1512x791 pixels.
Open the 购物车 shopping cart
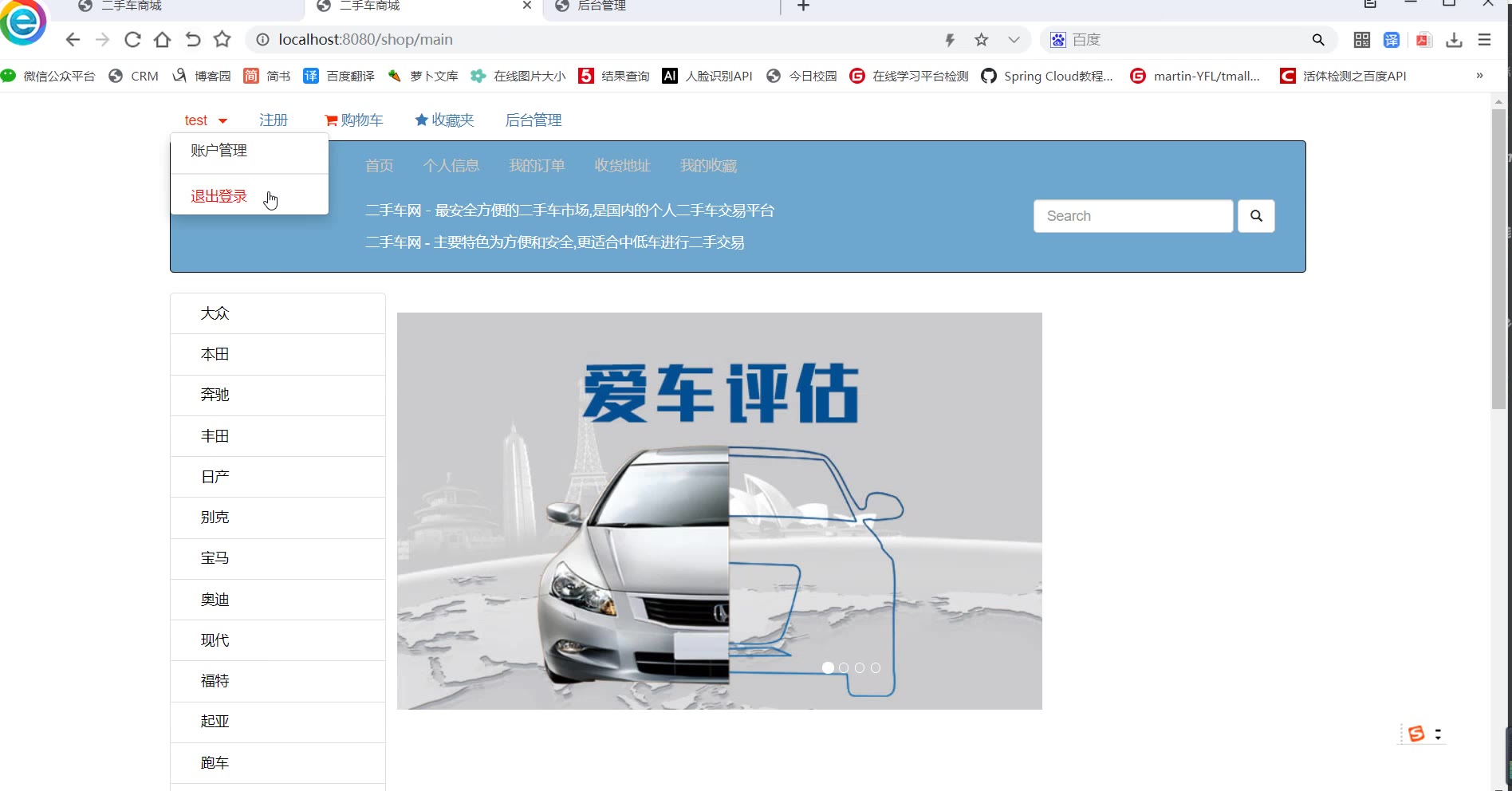click(x=353, y=120)
